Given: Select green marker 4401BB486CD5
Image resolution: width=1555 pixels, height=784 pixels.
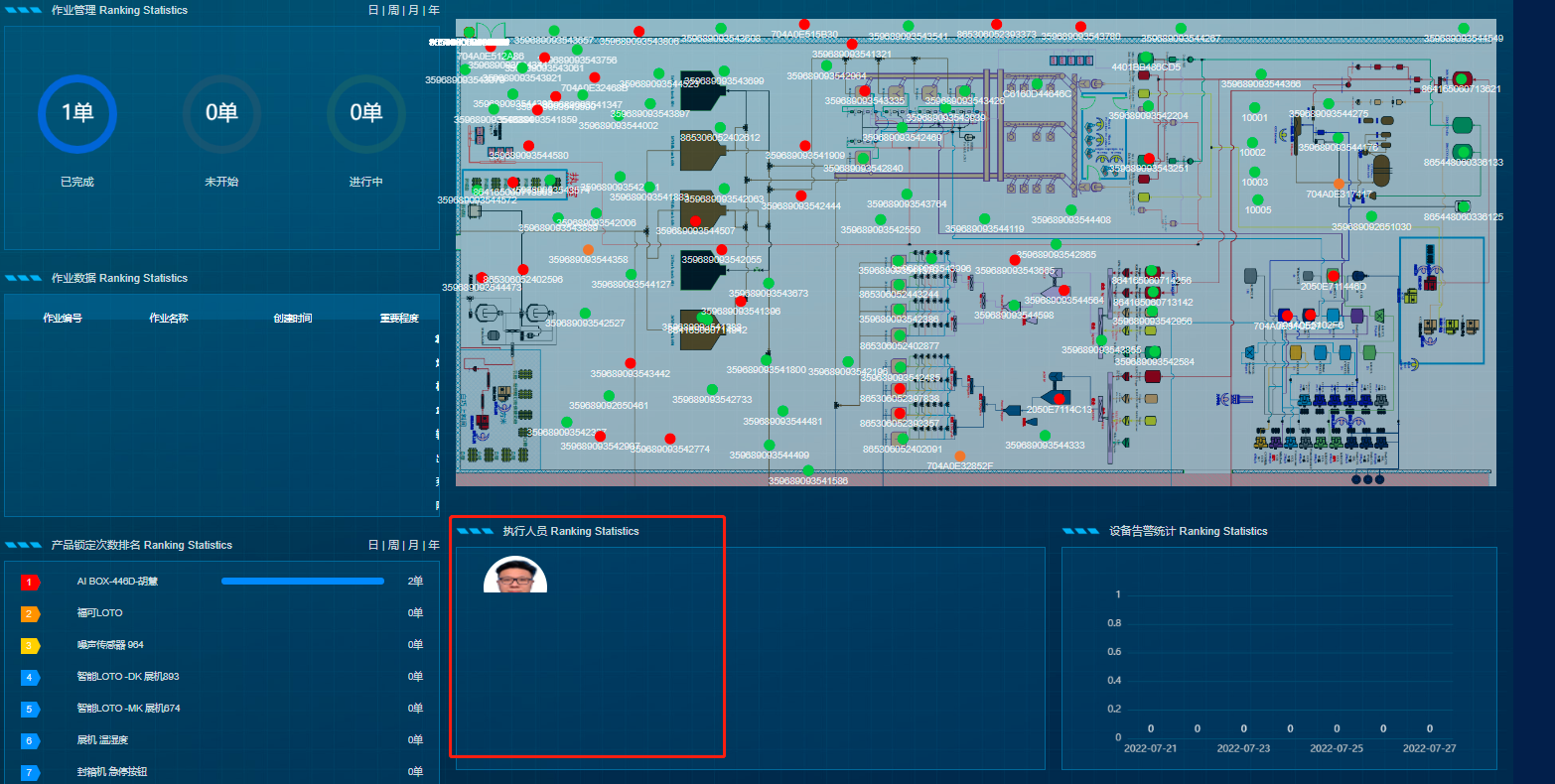Looking at the screenshot, I should [x=1145, y=57].
